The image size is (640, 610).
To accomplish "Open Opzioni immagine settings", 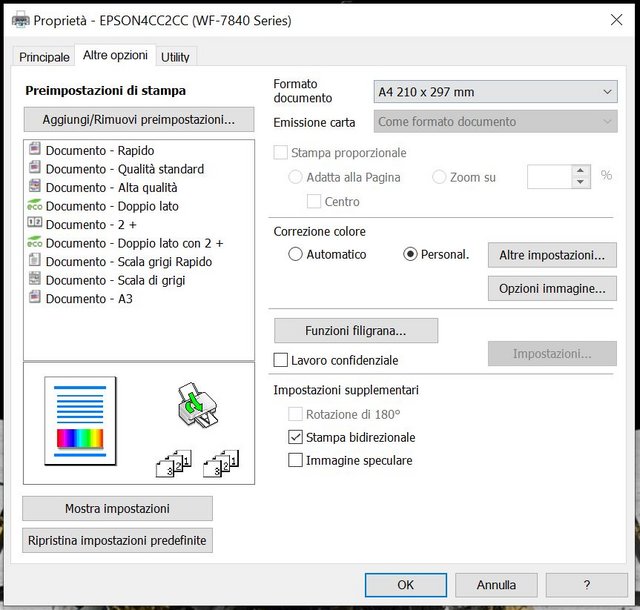I will pyautogui.click(x=552, y=289).
